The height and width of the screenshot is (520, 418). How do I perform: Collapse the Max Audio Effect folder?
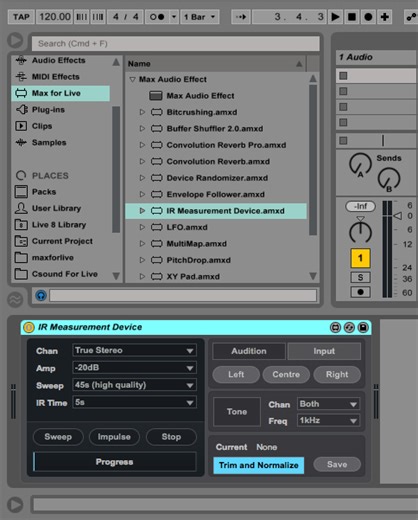(132, 80)
